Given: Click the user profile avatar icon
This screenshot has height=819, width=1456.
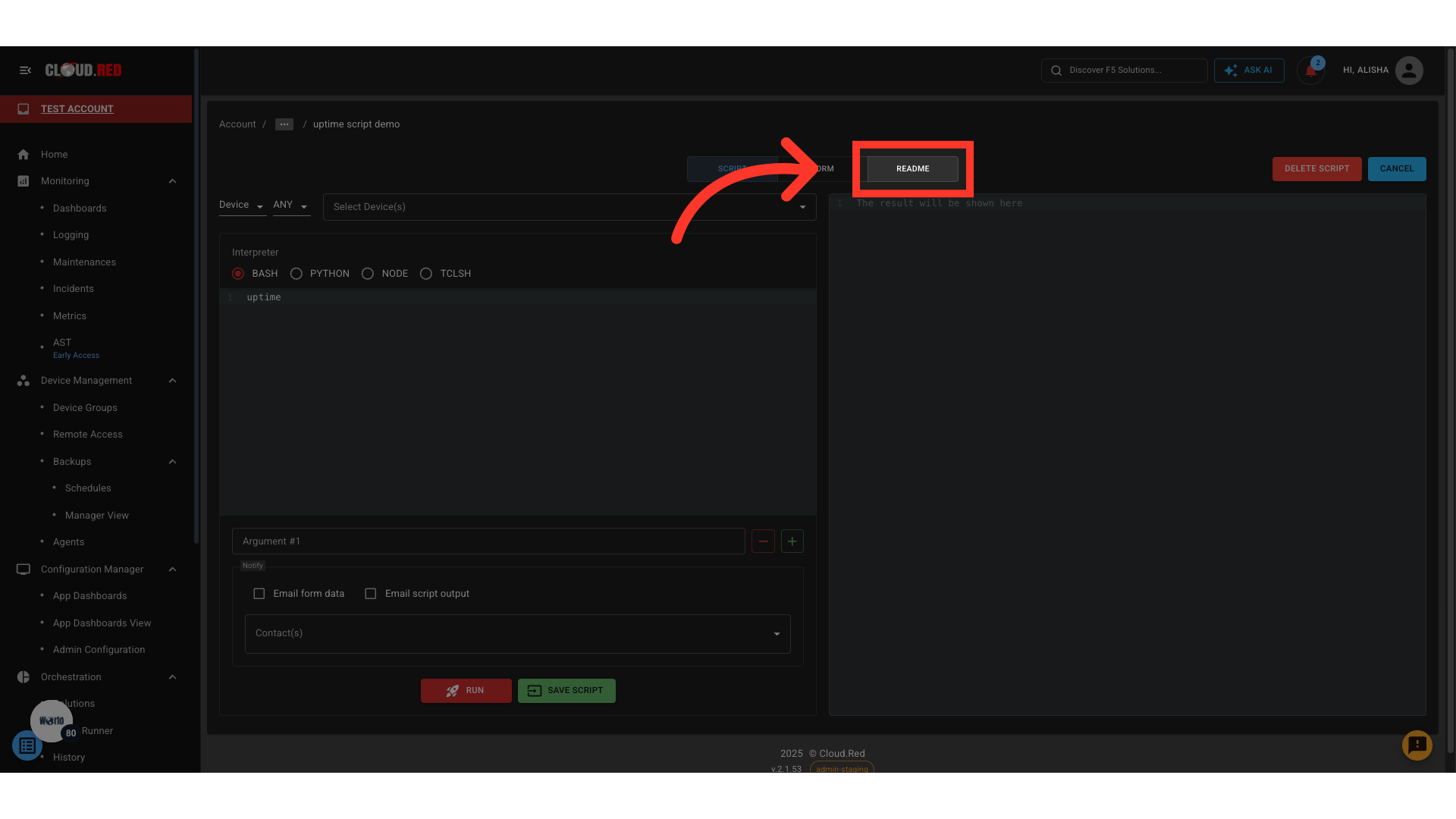Looking at the screenshot, I should pos(1409,70).
